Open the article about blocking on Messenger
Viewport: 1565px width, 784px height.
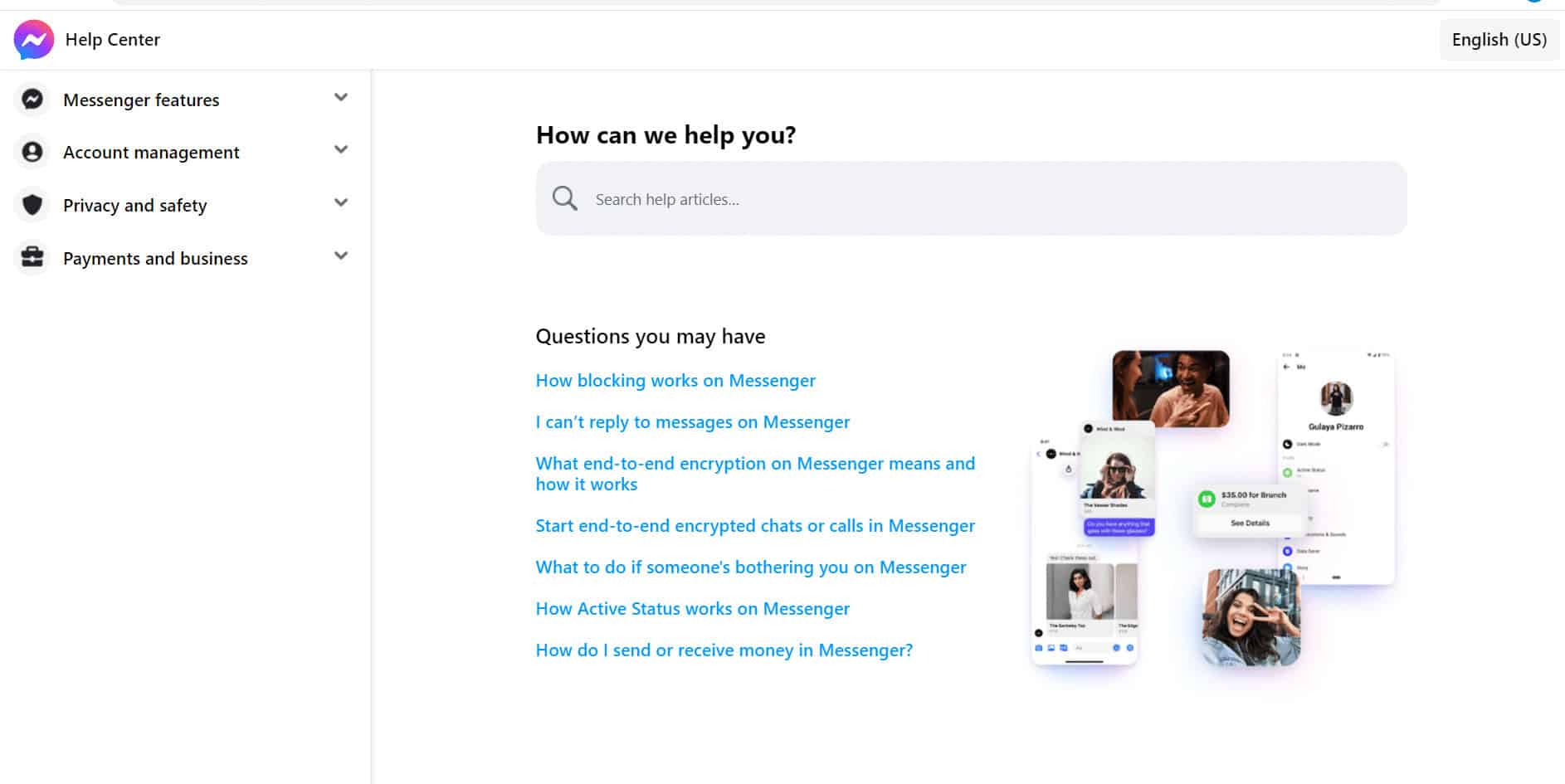point(675,380)
